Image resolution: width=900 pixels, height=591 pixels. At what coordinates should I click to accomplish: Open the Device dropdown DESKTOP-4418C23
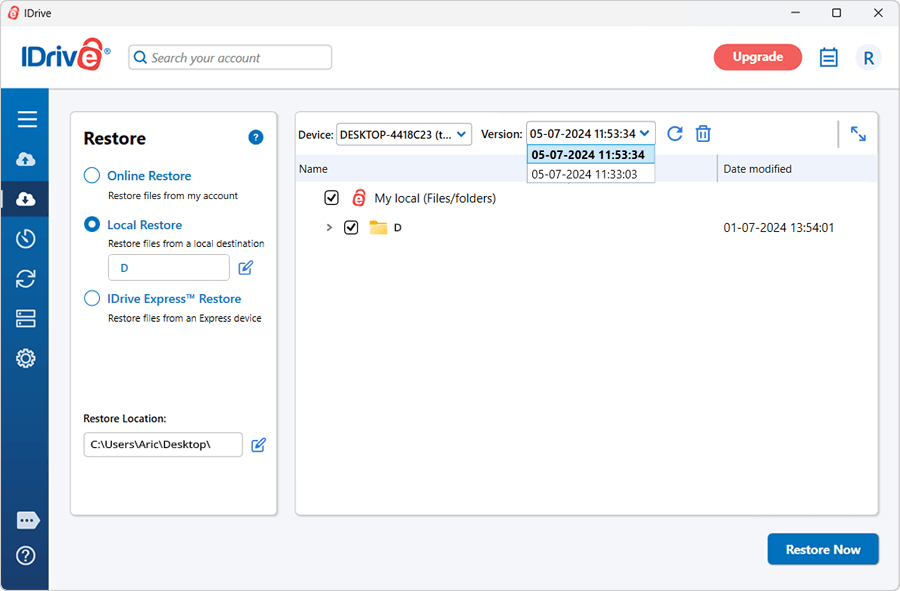tap(404, 134)
